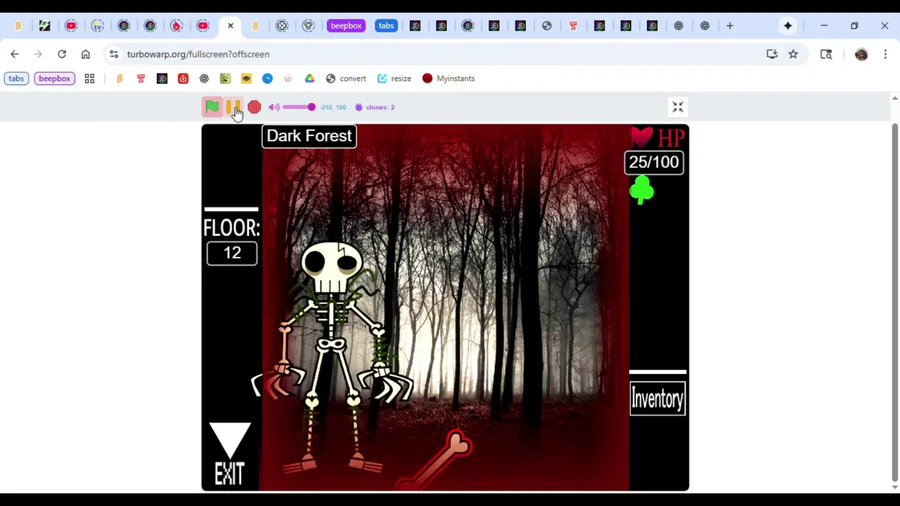
Task: Open the red square bookmark icon
Action: [183, 79]
